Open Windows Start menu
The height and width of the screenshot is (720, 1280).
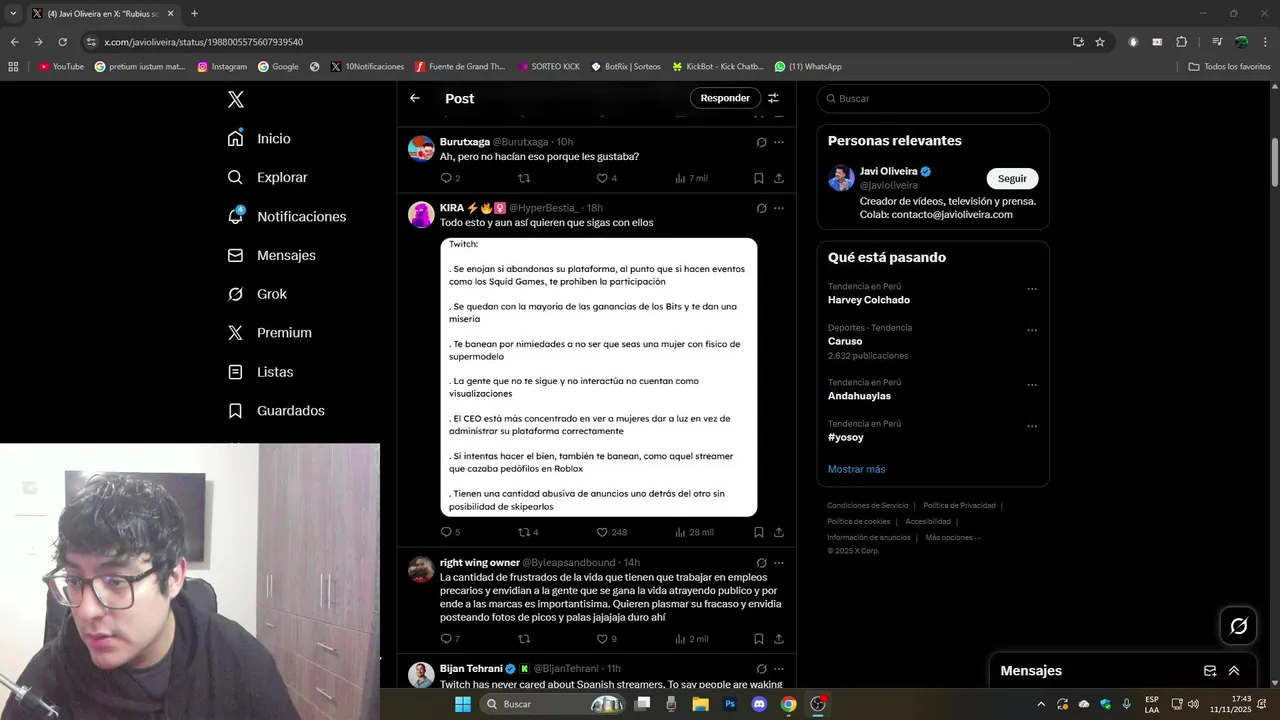click(x=462, y=704)
